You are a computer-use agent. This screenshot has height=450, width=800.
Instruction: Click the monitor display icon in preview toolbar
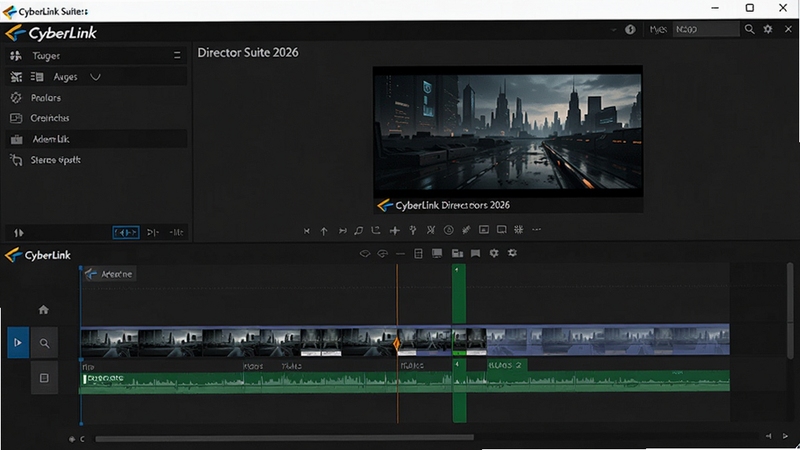(502, 230)
